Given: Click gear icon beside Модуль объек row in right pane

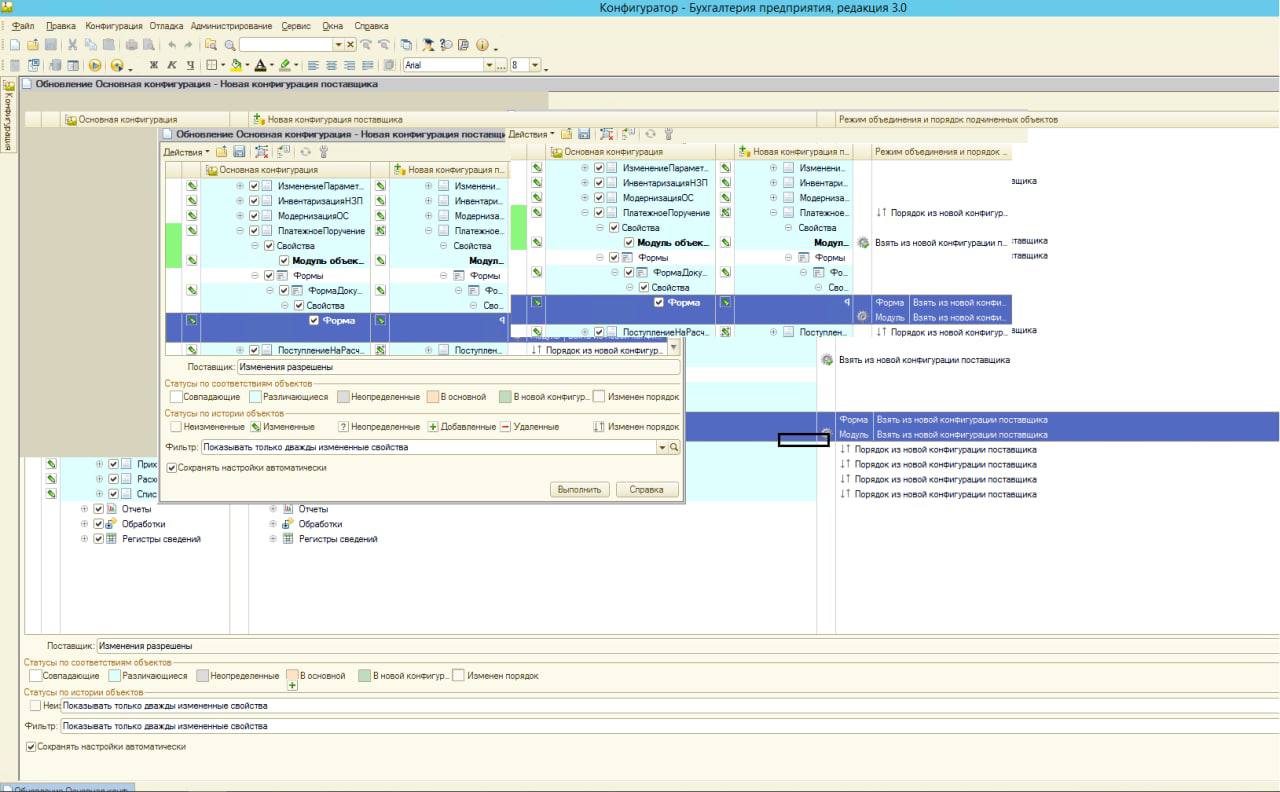Looking at the screenshot, I should 863,242.
